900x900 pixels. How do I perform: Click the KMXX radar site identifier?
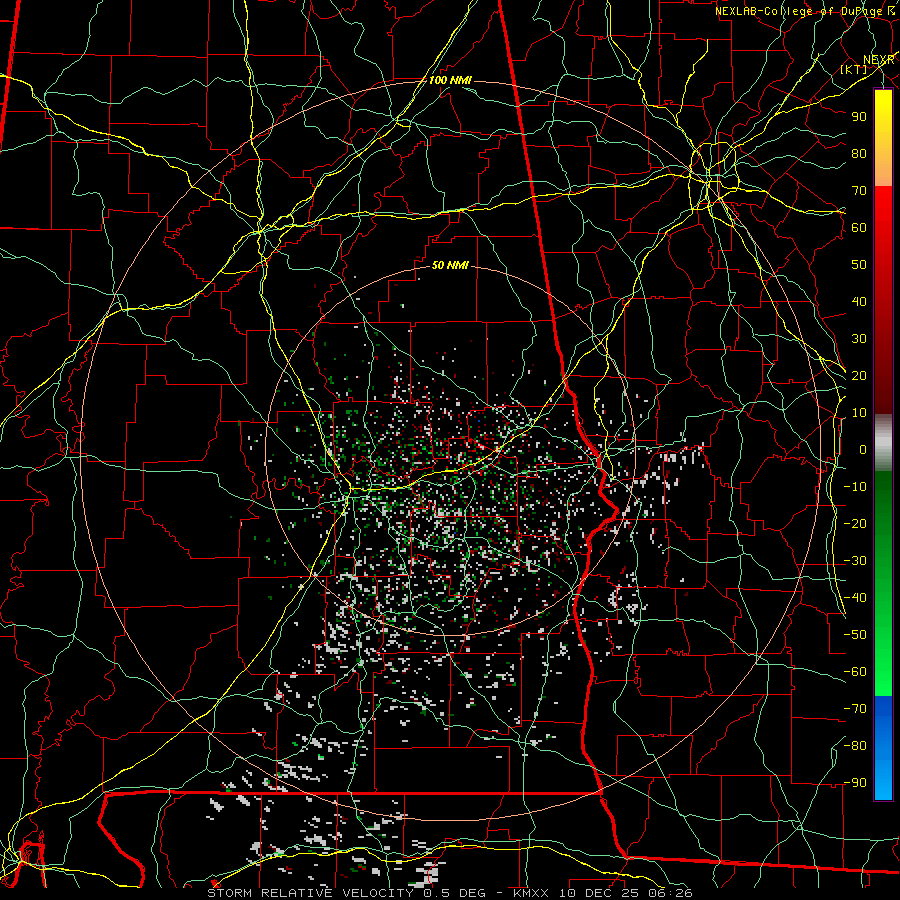click(531, 893)
